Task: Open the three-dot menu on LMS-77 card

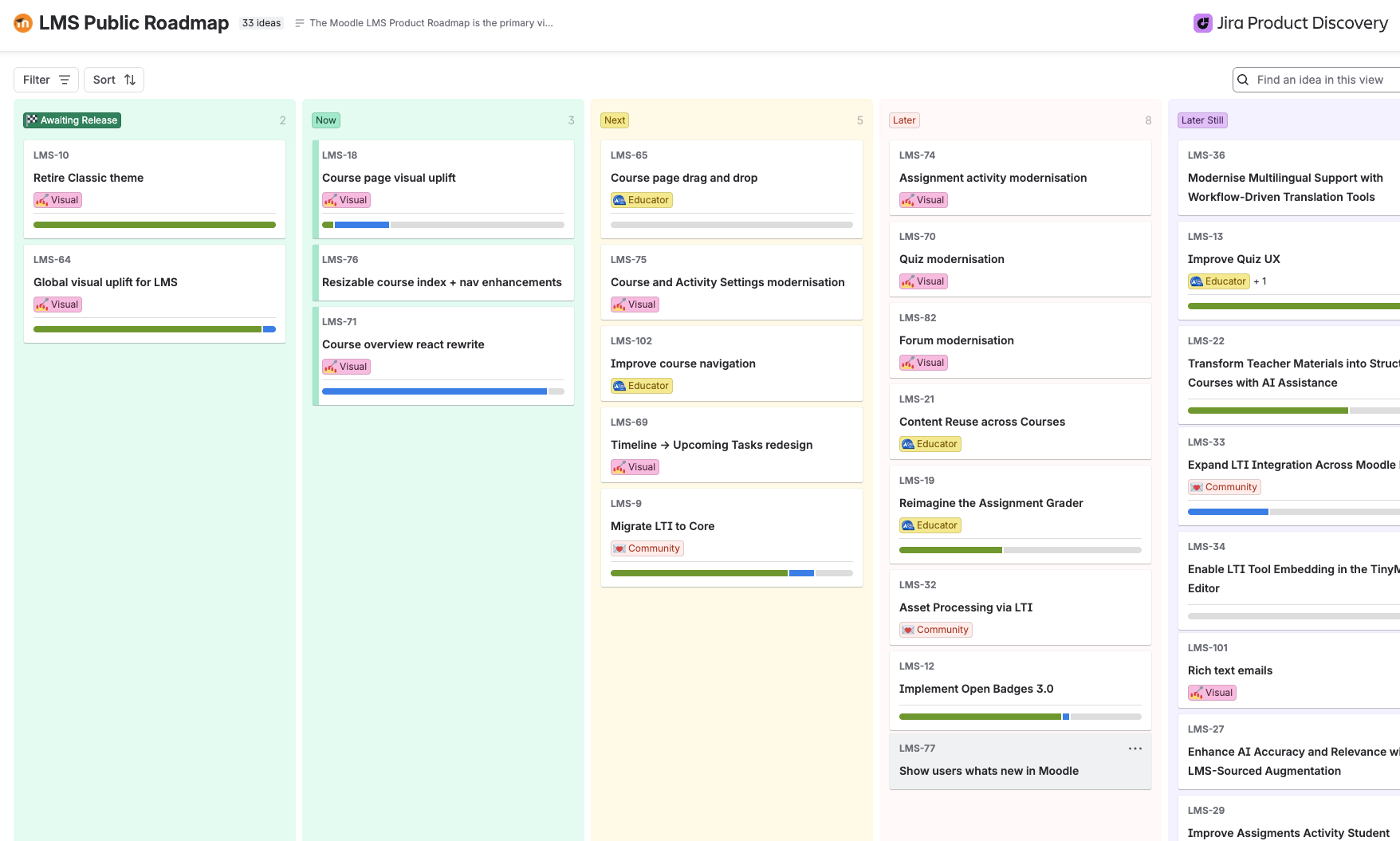Action: (x=1135, y=749)
